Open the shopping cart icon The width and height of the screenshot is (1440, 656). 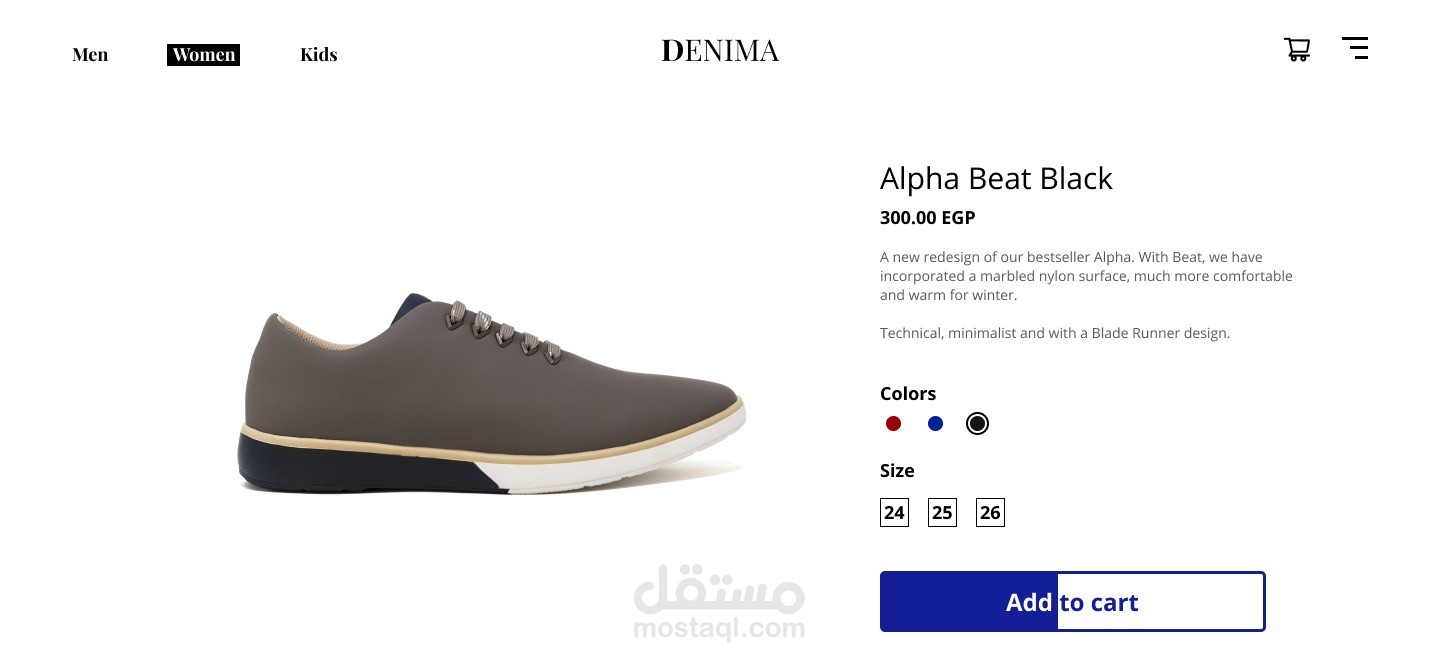pos(1297,49)
